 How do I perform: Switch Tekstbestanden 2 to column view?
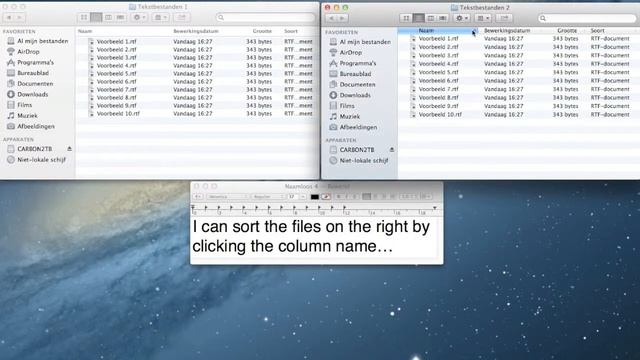point(431,18)
